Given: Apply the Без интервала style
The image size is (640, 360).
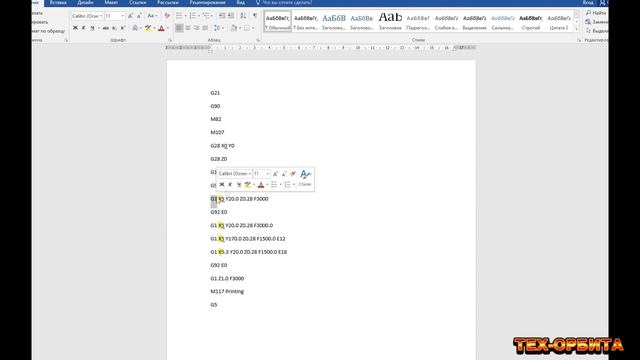Looking at the screenshot, I should tap(305, 22).
